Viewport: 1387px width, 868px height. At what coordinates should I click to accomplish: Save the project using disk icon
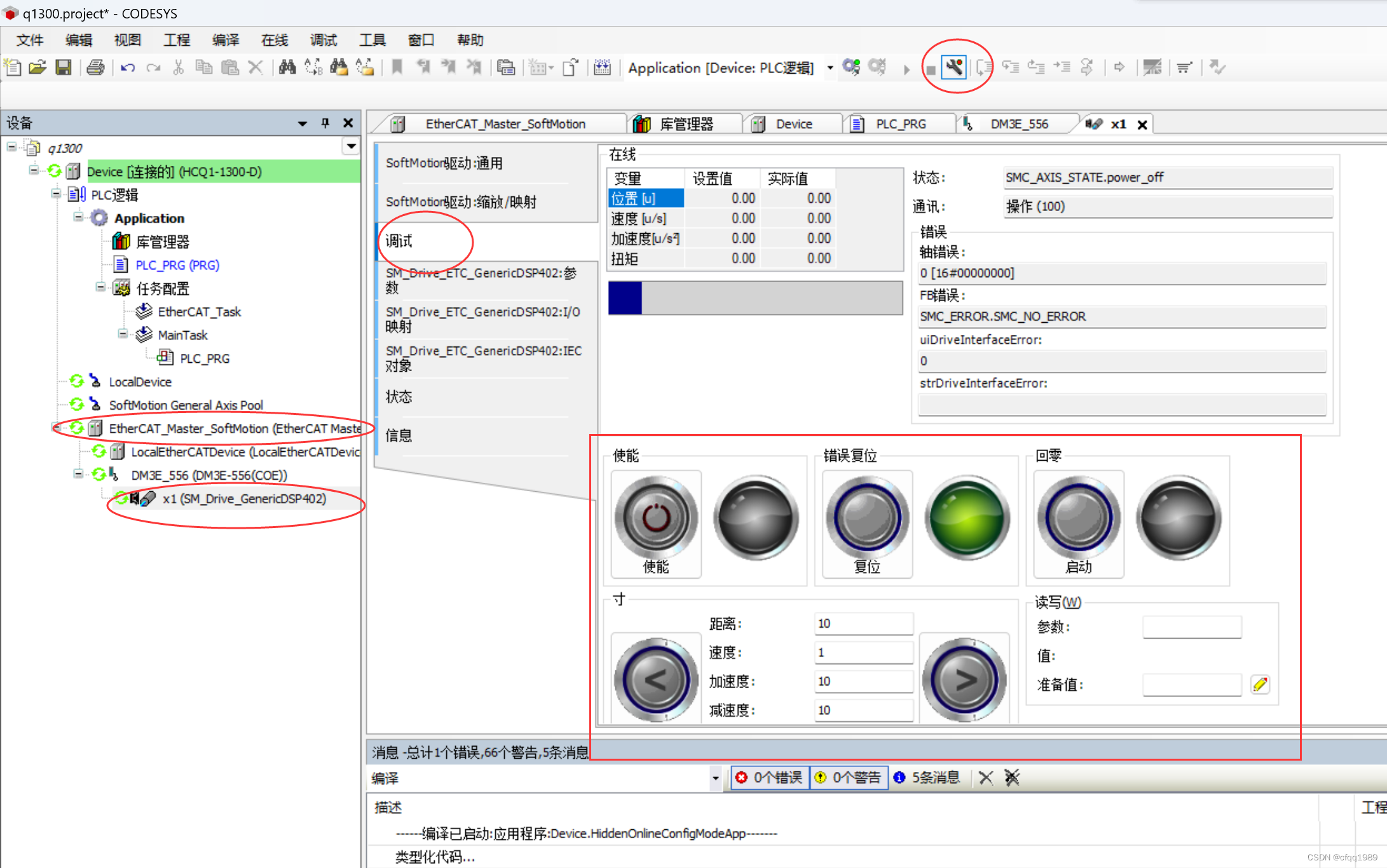pos(64,68)
